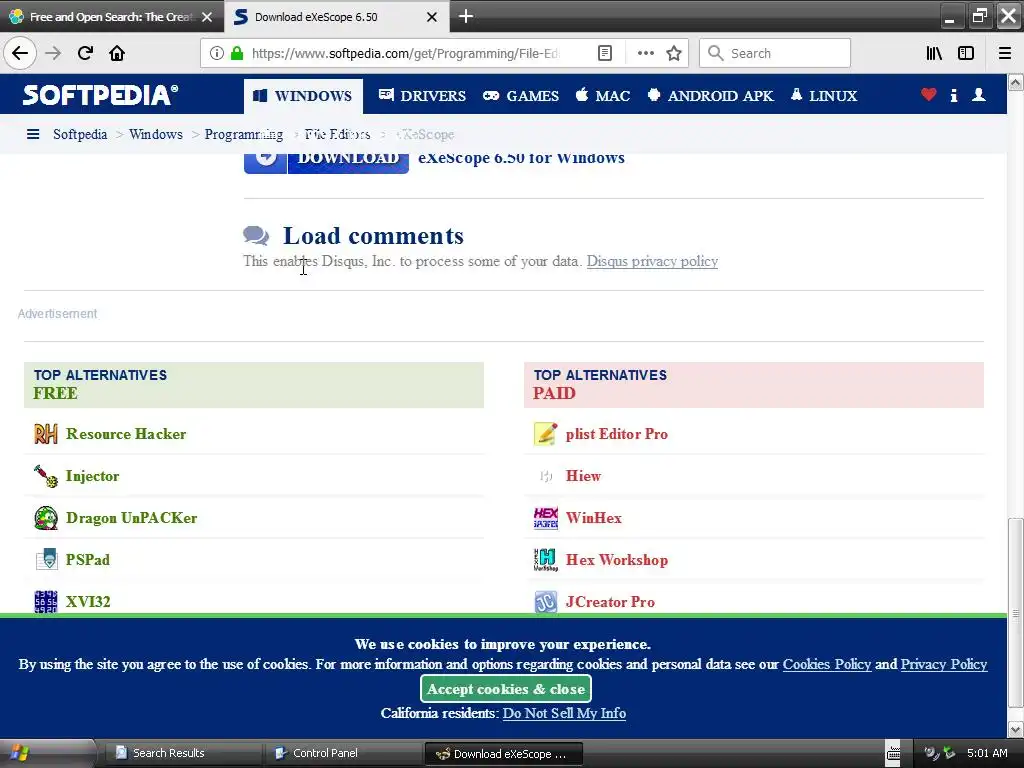Click the Dragon UnPACKer dragon icon
The height and width of the screenshot is (768, 1024).
click(46, 518)
